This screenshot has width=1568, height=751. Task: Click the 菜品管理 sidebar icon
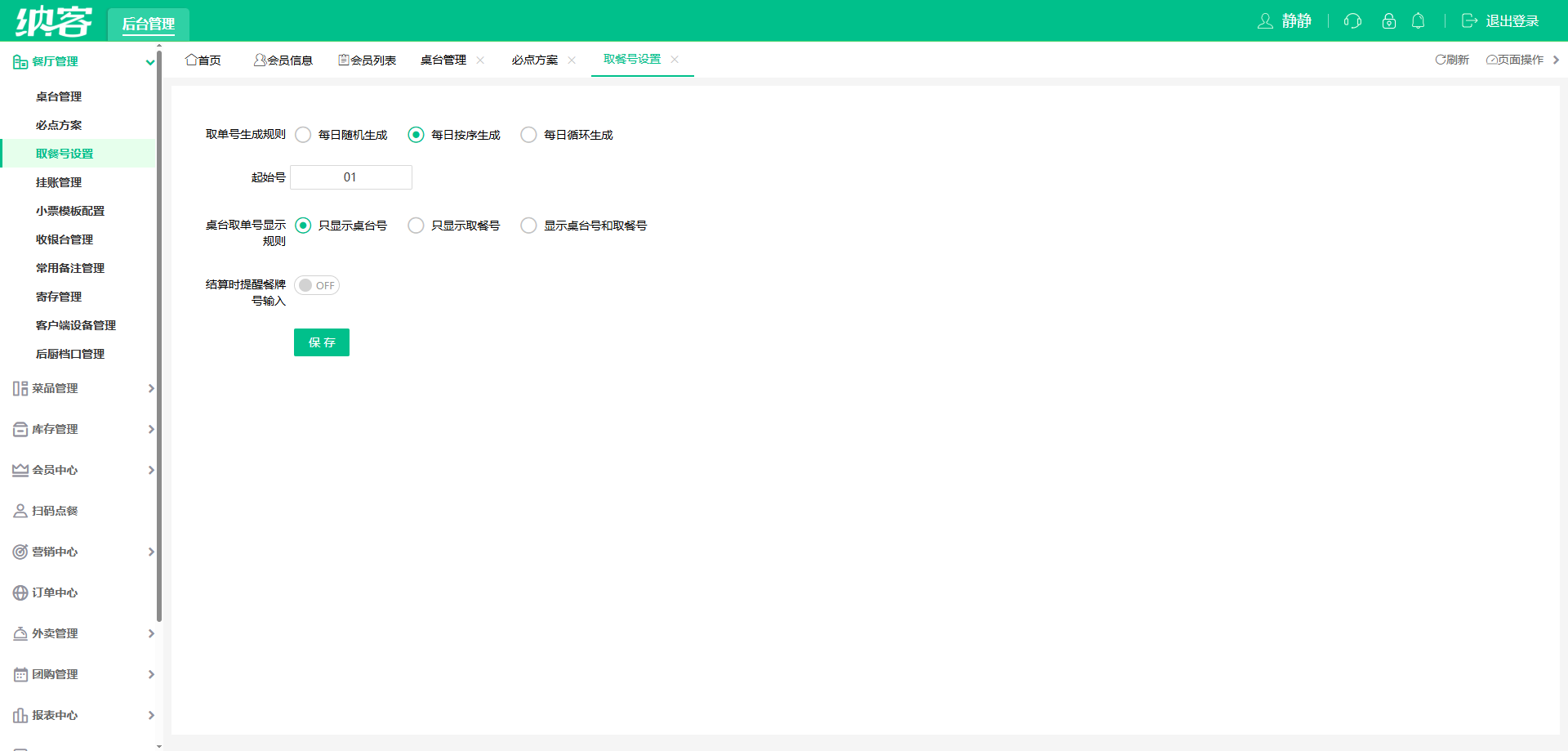point(20,388)
